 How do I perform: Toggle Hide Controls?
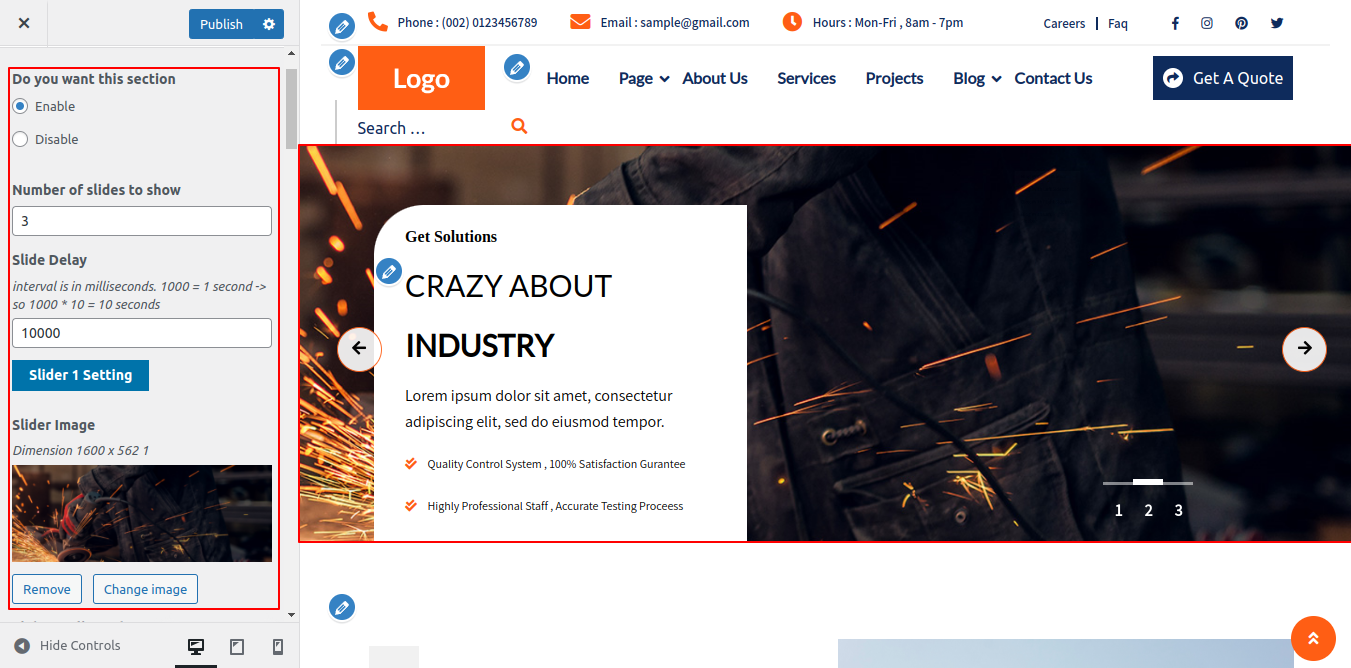point(67,646)
